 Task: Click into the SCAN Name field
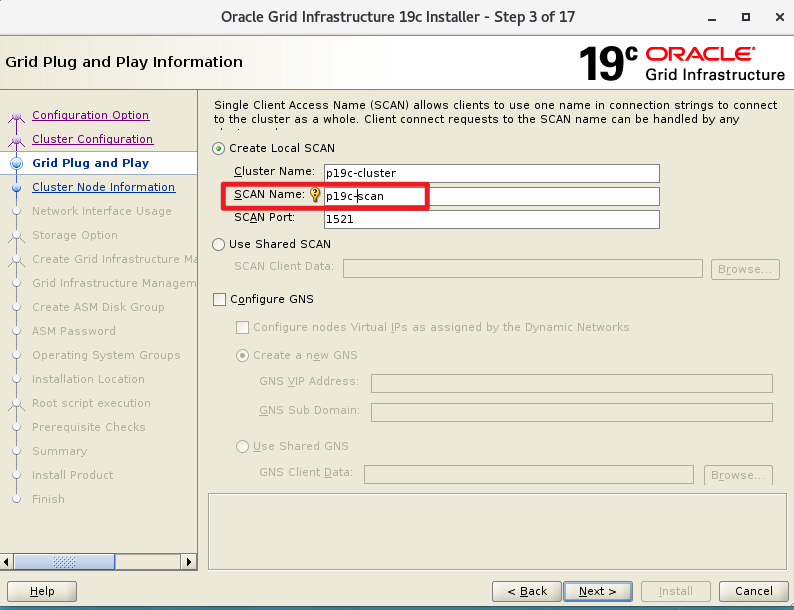pyautogui.click(x=492, y=196)
